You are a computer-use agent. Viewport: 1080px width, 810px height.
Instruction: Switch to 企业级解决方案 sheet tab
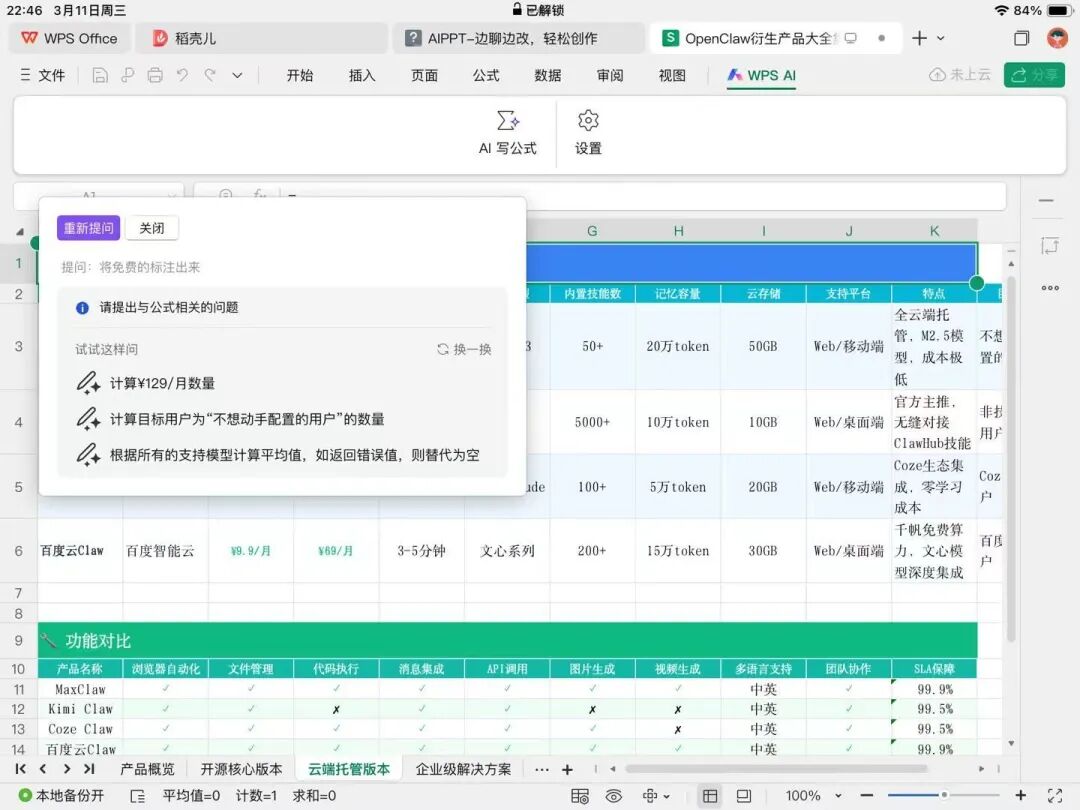(x=463, y=769)
